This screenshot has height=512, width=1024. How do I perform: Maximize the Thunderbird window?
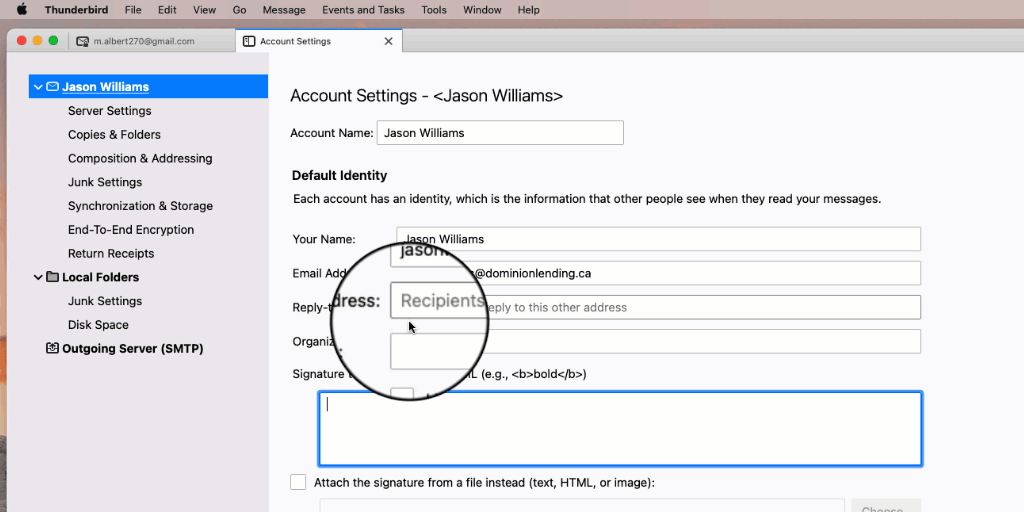54,40
